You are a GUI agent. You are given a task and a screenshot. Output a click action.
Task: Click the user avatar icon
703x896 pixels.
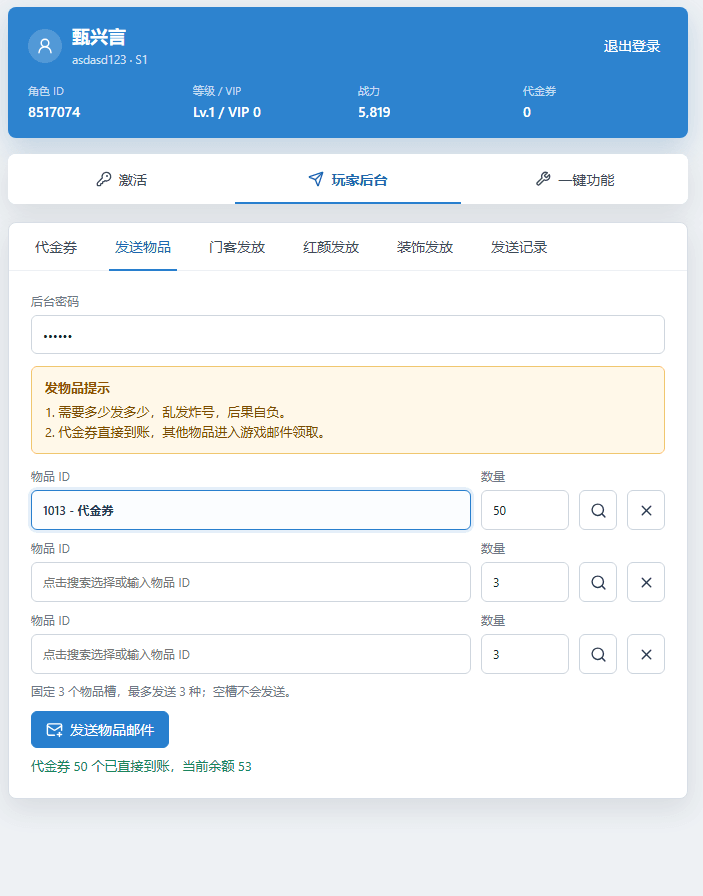pos(45,46)
